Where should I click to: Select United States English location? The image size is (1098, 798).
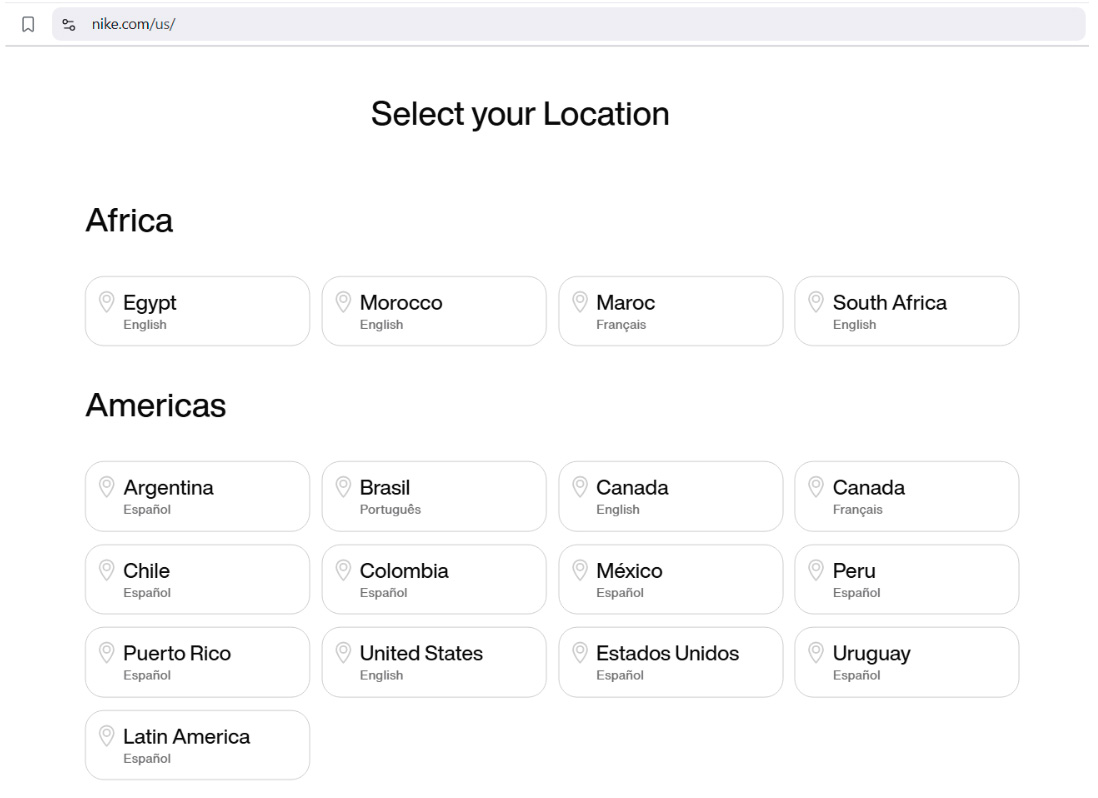pyautogui.click(x=433, y=662)
